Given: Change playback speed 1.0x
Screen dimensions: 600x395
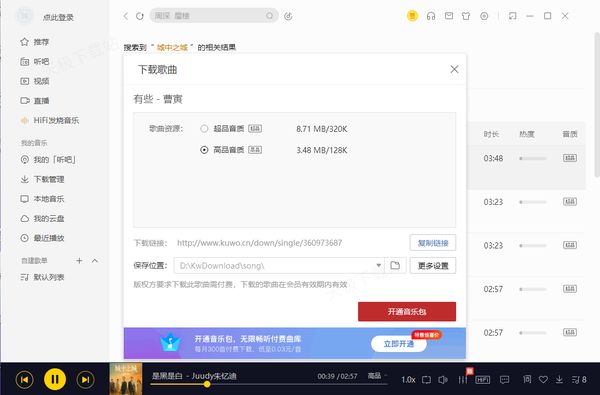Looking at the screenshot, I should (408, 380).
